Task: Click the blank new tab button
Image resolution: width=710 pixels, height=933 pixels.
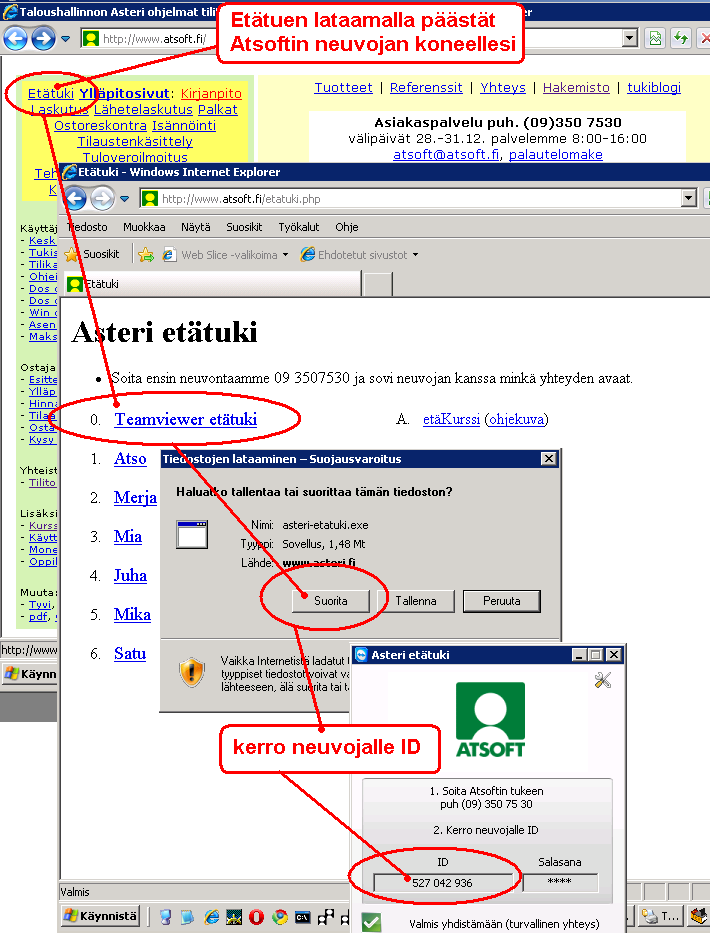Action: pyautogui.click(x=378, y=284)
